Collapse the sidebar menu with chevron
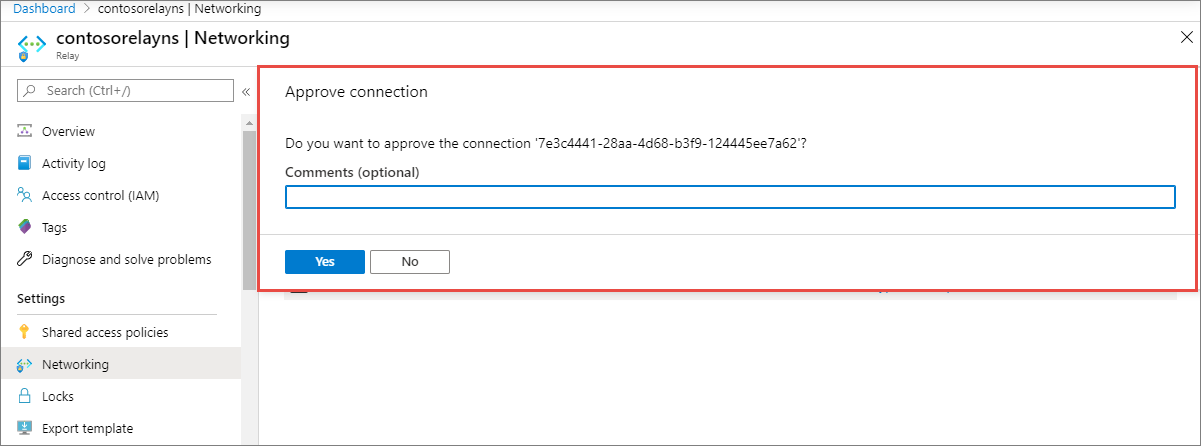 click(245, 91)
